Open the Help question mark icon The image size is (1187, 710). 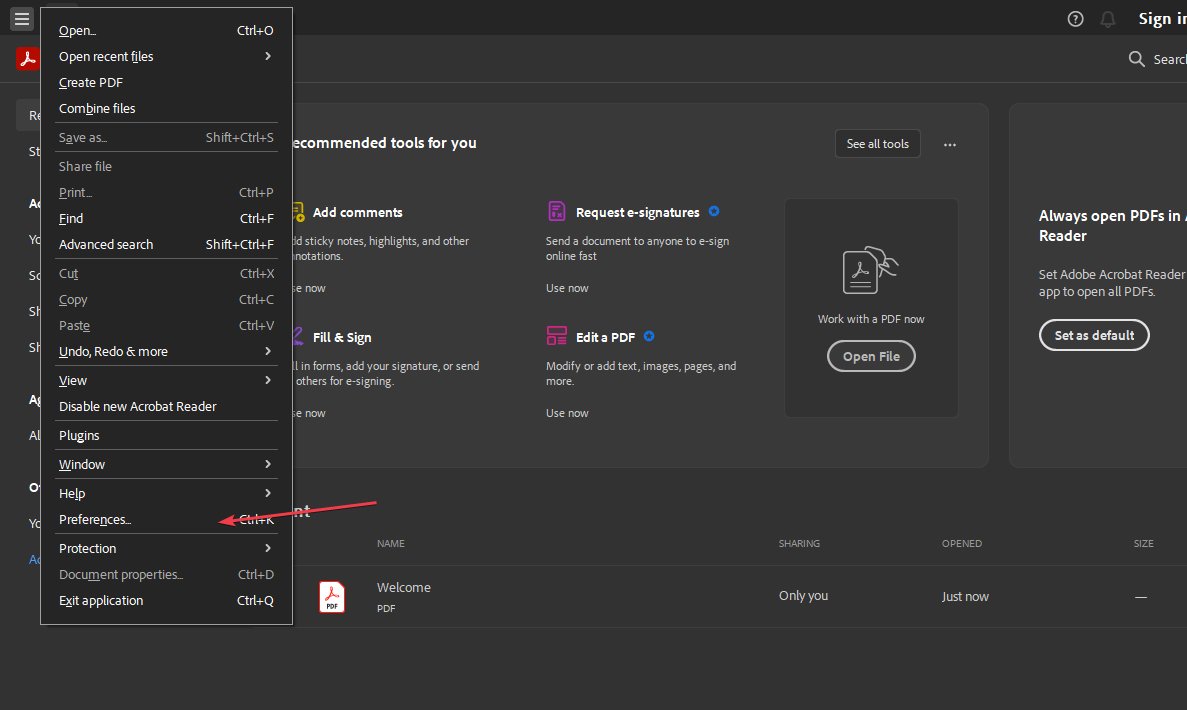(x=1075, y=19)
